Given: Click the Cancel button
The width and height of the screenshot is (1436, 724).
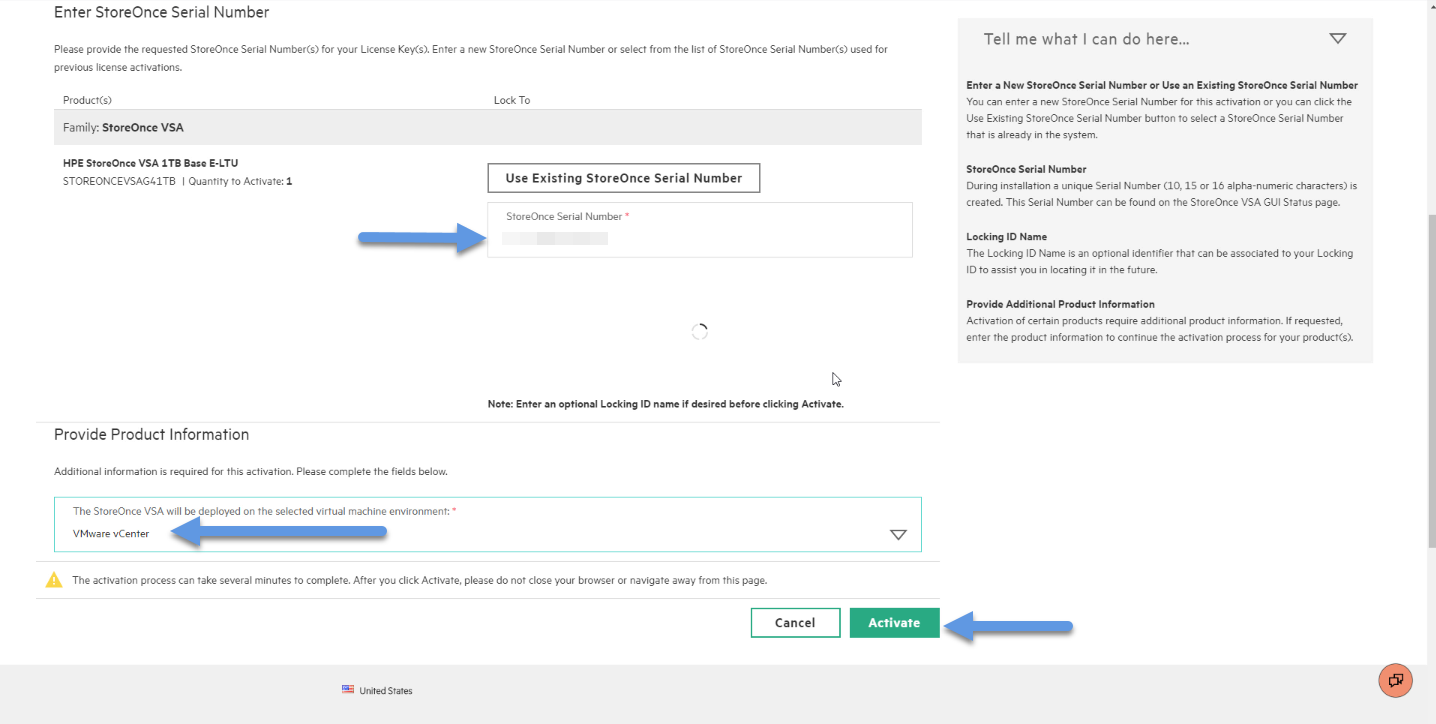Looking at the screenshot, I should pyautogui.click(x=795, y=622).
